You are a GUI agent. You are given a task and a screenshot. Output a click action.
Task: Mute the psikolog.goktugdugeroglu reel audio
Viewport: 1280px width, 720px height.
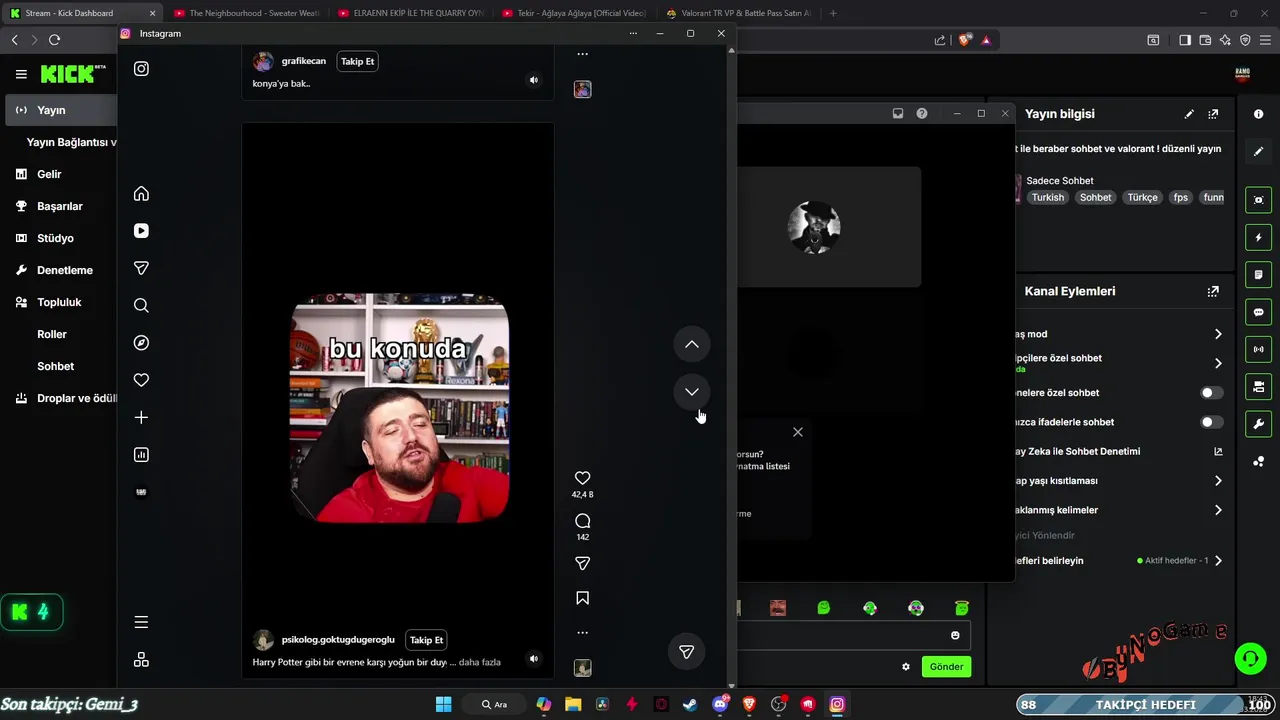(533, 659)
